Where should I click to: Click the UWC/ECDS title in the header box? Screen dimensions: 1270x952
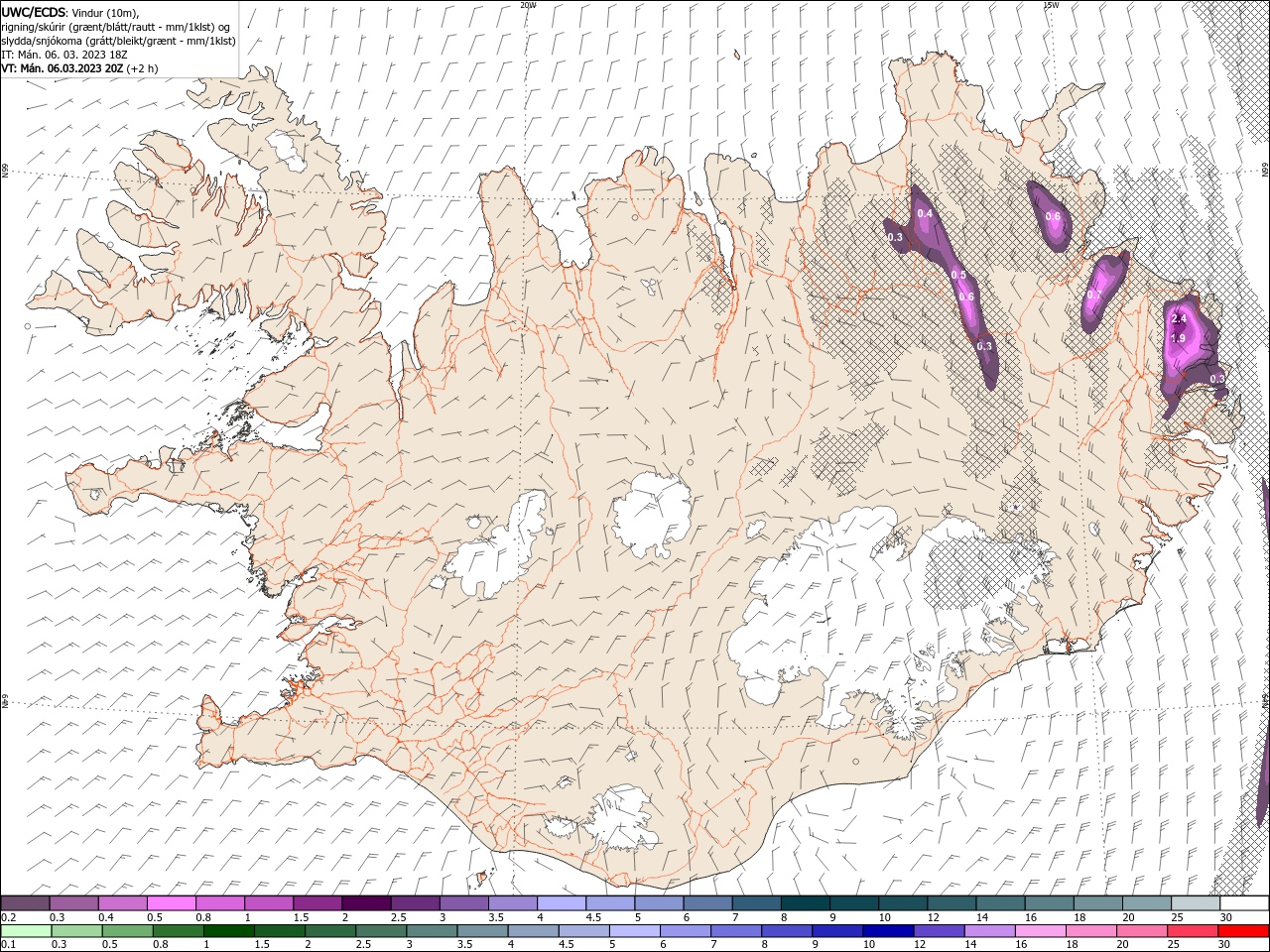(34, 12)
